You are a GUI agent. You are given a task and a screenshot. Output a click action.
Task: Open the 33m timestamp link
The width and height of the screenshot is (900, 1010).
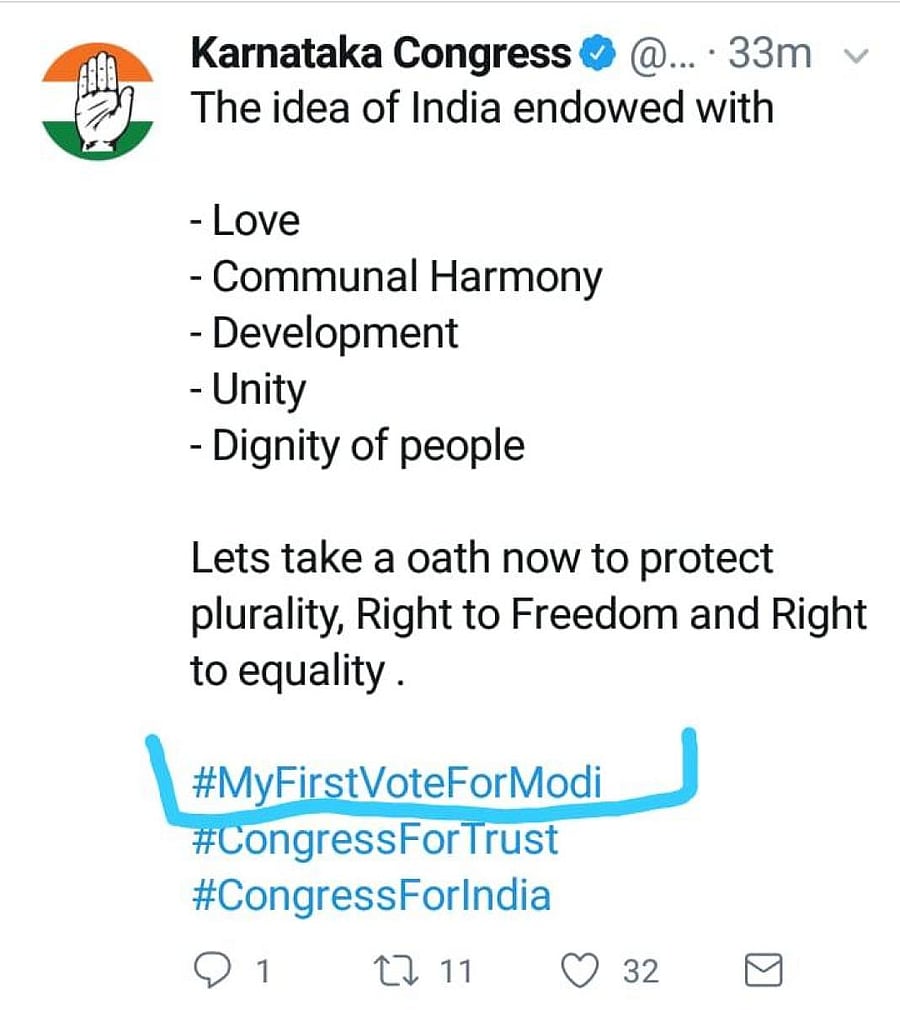[x=768, y=55]
